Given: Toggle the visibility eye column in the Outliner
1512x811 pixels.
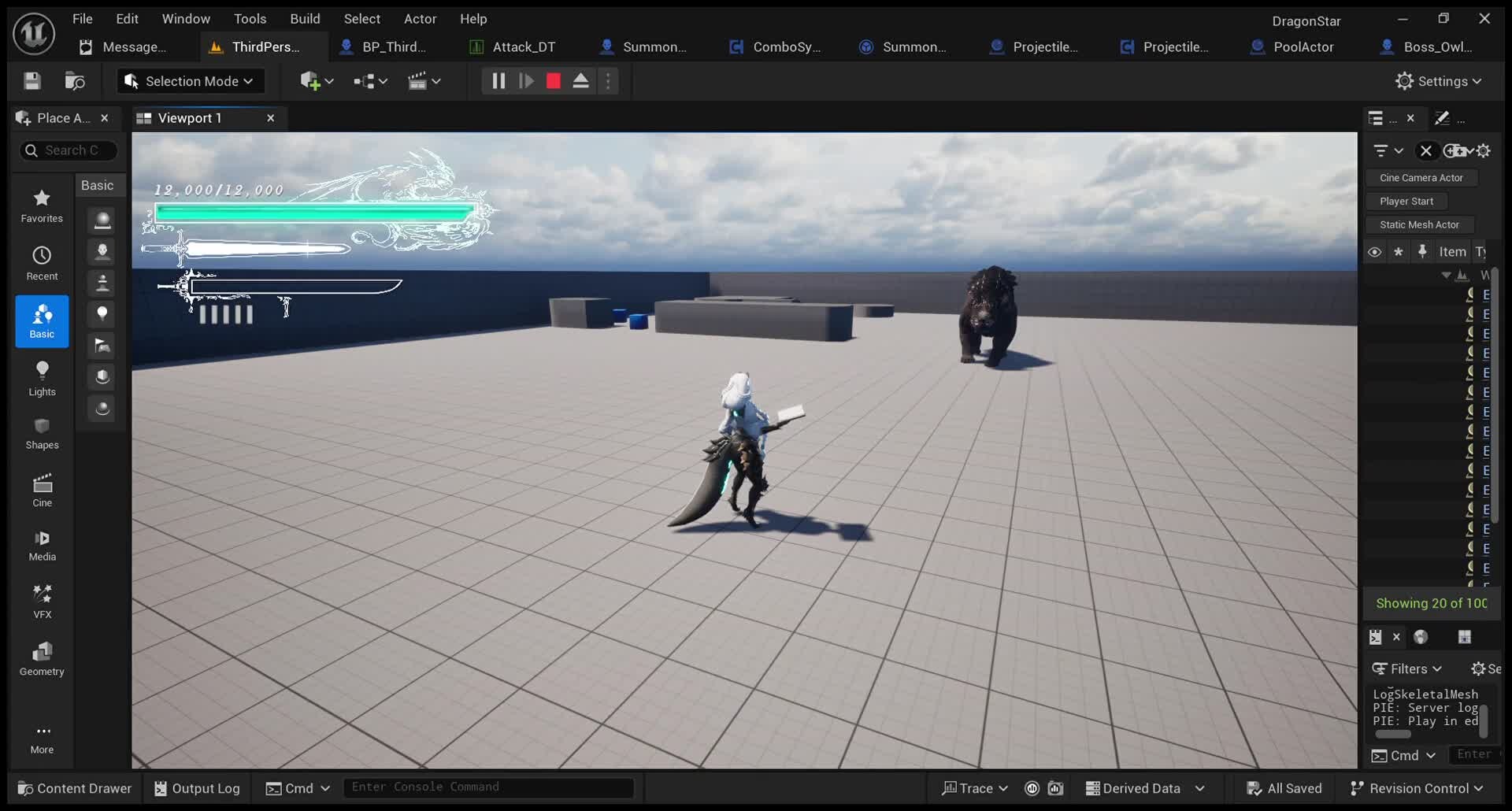Looking at the screenshot, I should click(x=1375, y=251).
